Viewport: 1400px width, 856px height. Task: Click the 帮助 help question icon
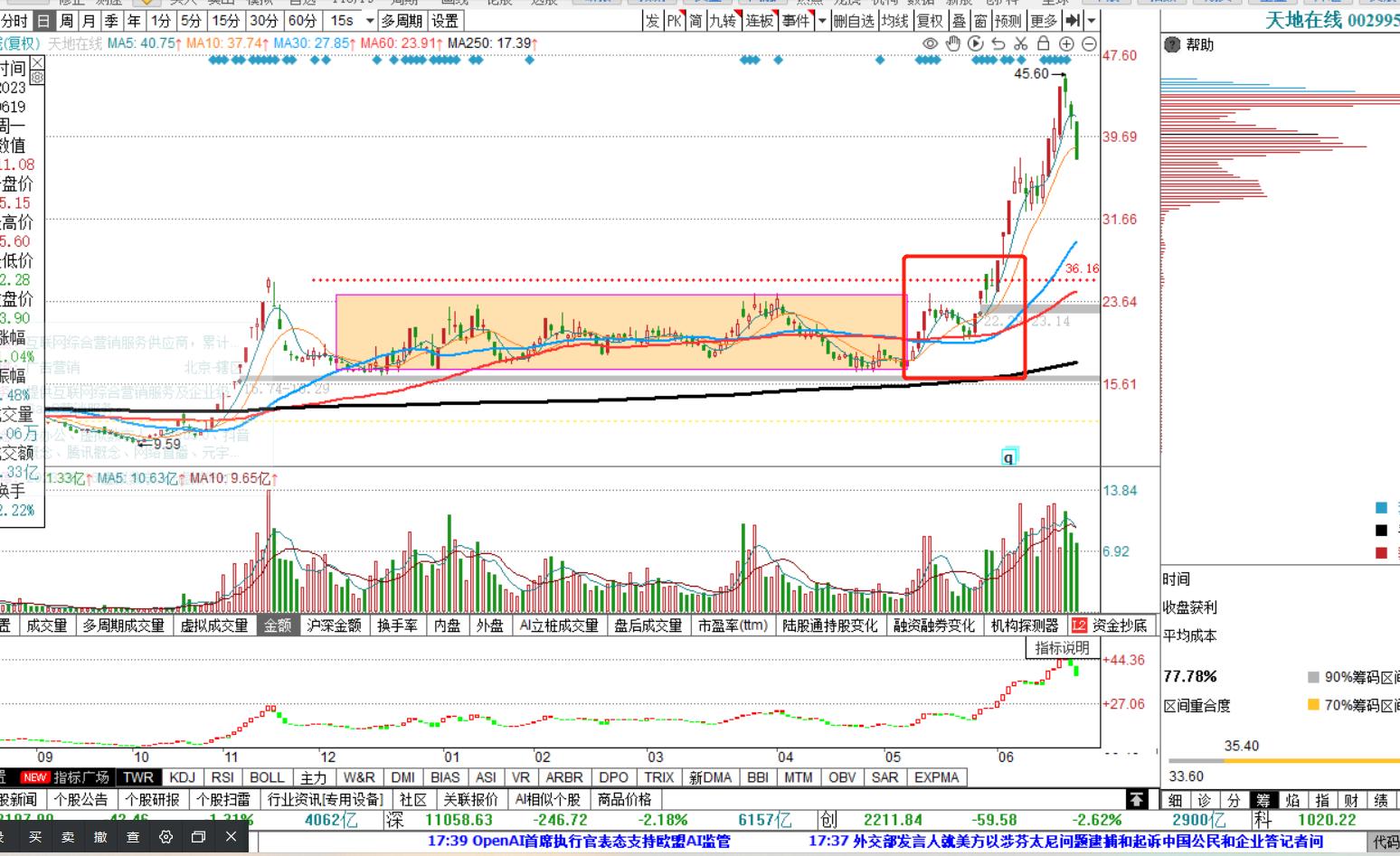(x=1173, y=44)
